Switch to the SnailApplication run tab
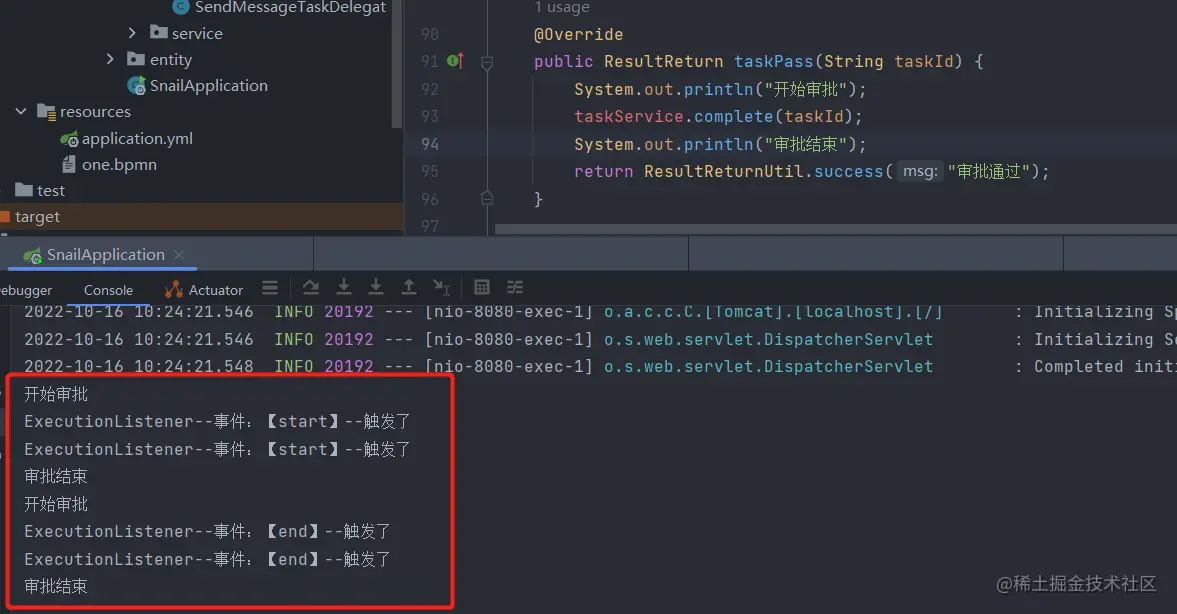Screen dimensions: 1177x614 point(105,255)
